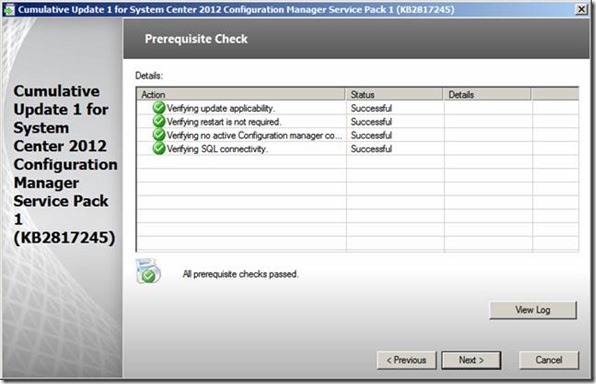The width and height of the screenshot is (596, 384).
Task: Select the Verifying restart is not required row
Action: pyautogui.click(x=357, y=122)
